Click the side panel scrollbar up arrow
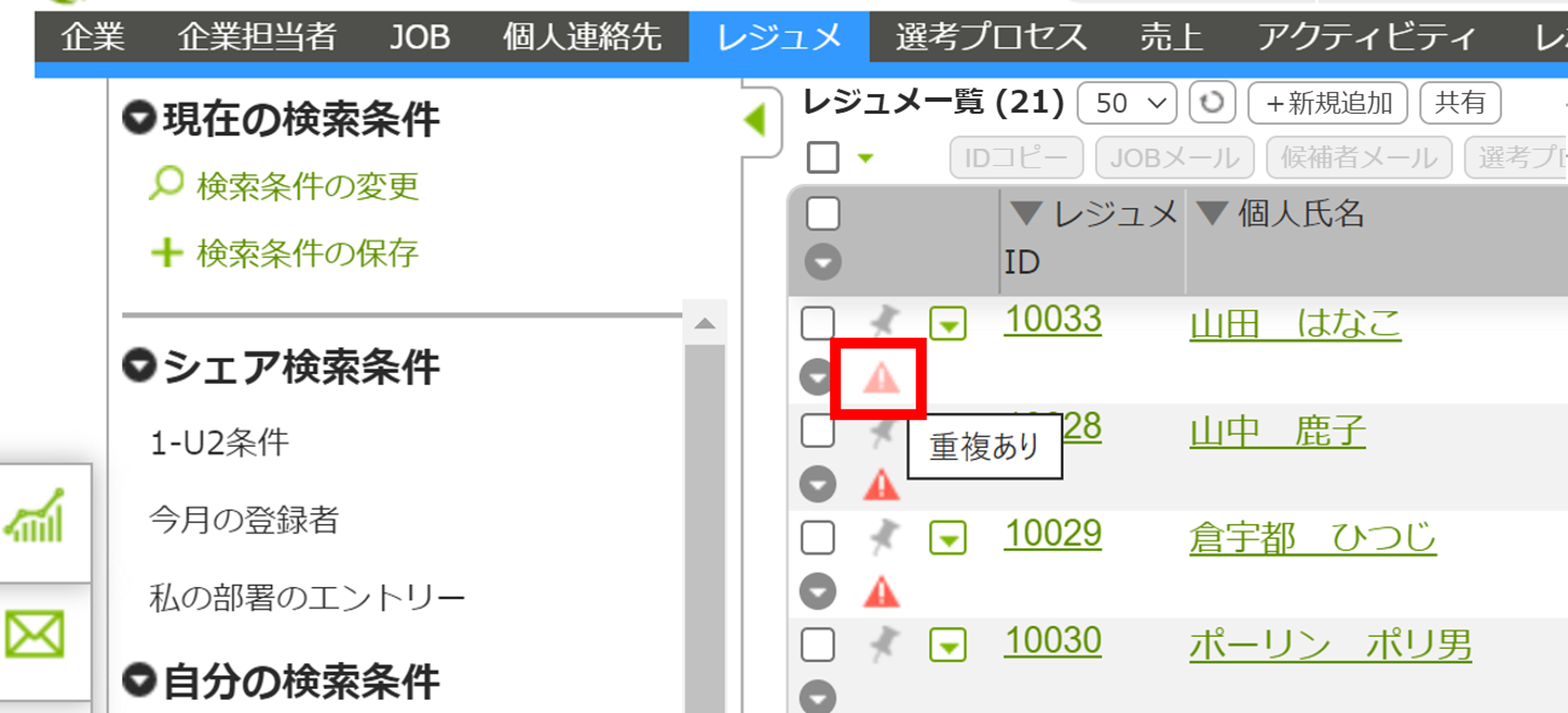The width and height of the screenshot is (1568, 713). (x=705, y=323)
